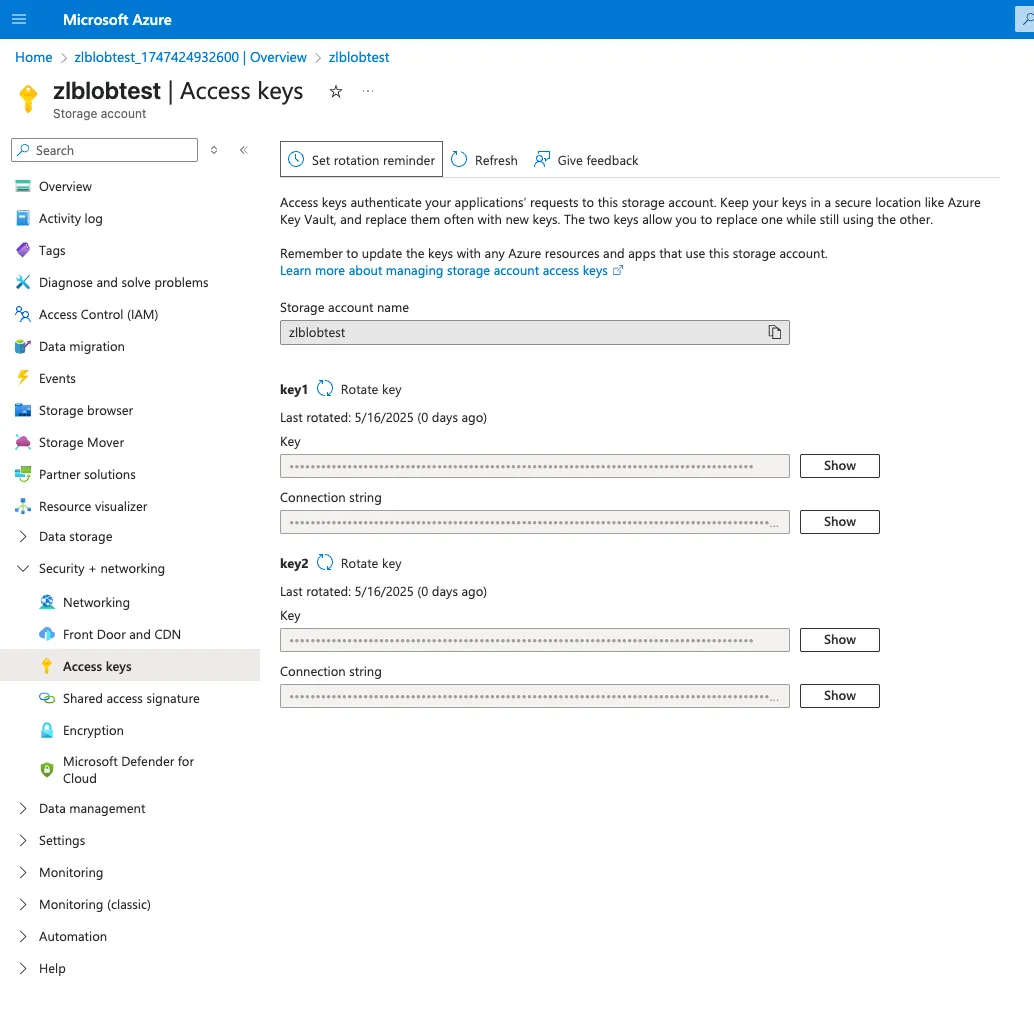Click the key2 Rotate key label
1034x1013 pixels.
371,563
